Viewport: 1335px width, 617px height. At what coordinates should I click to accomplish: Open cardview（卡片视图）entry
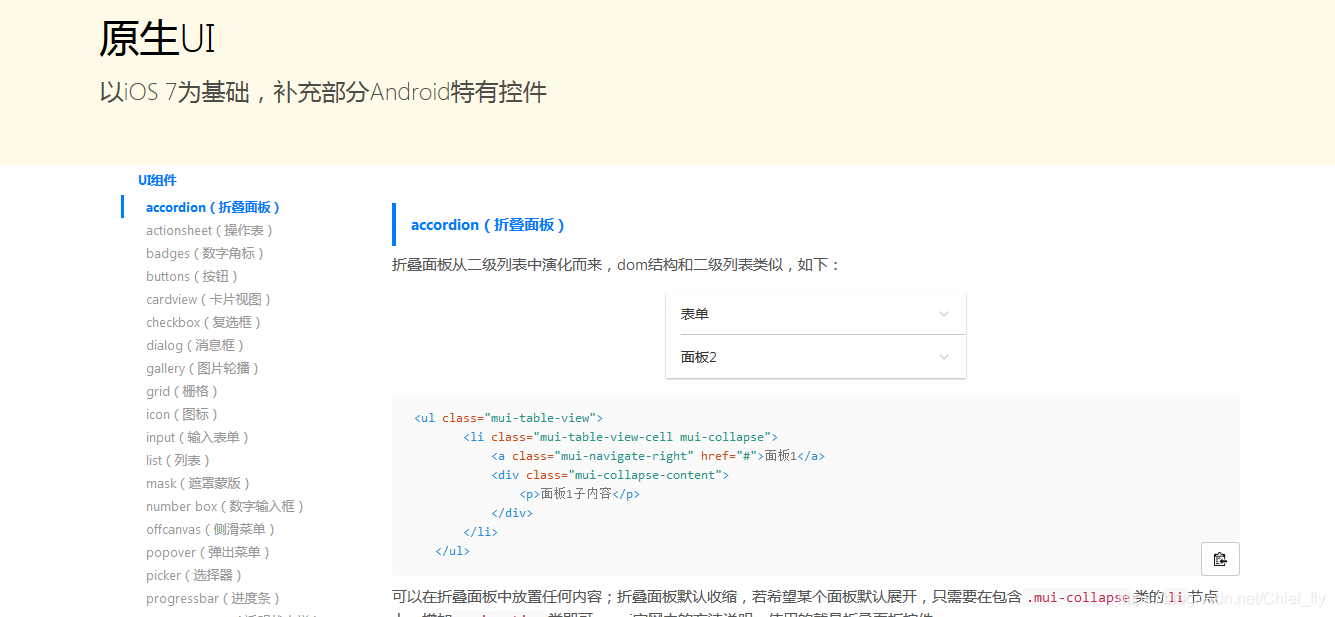(209, 299)
